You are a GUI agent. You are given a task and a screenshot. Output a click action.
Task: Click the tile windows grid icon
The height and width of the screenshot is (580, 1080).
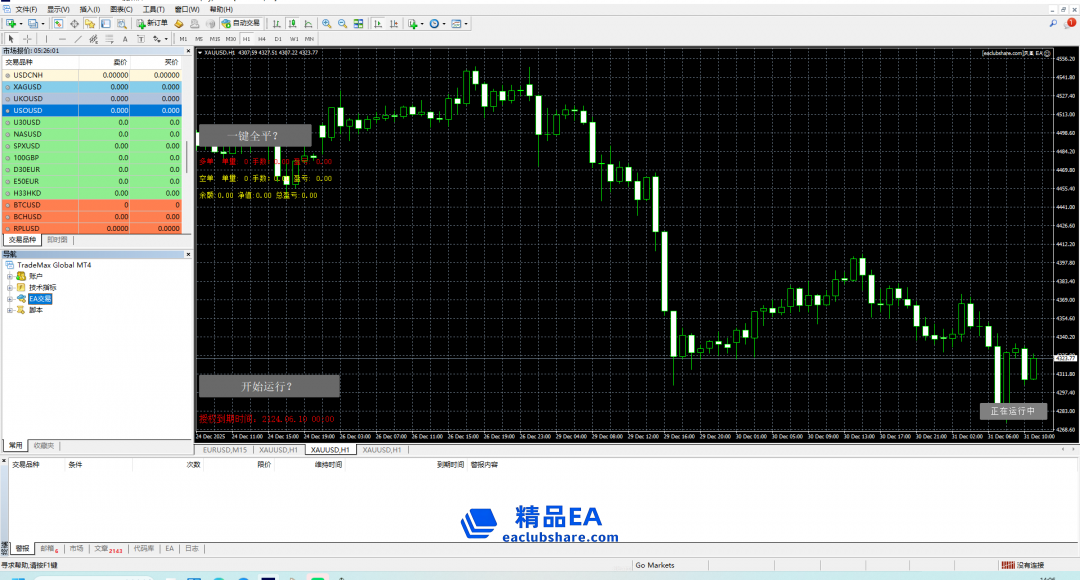click(358, 23)
